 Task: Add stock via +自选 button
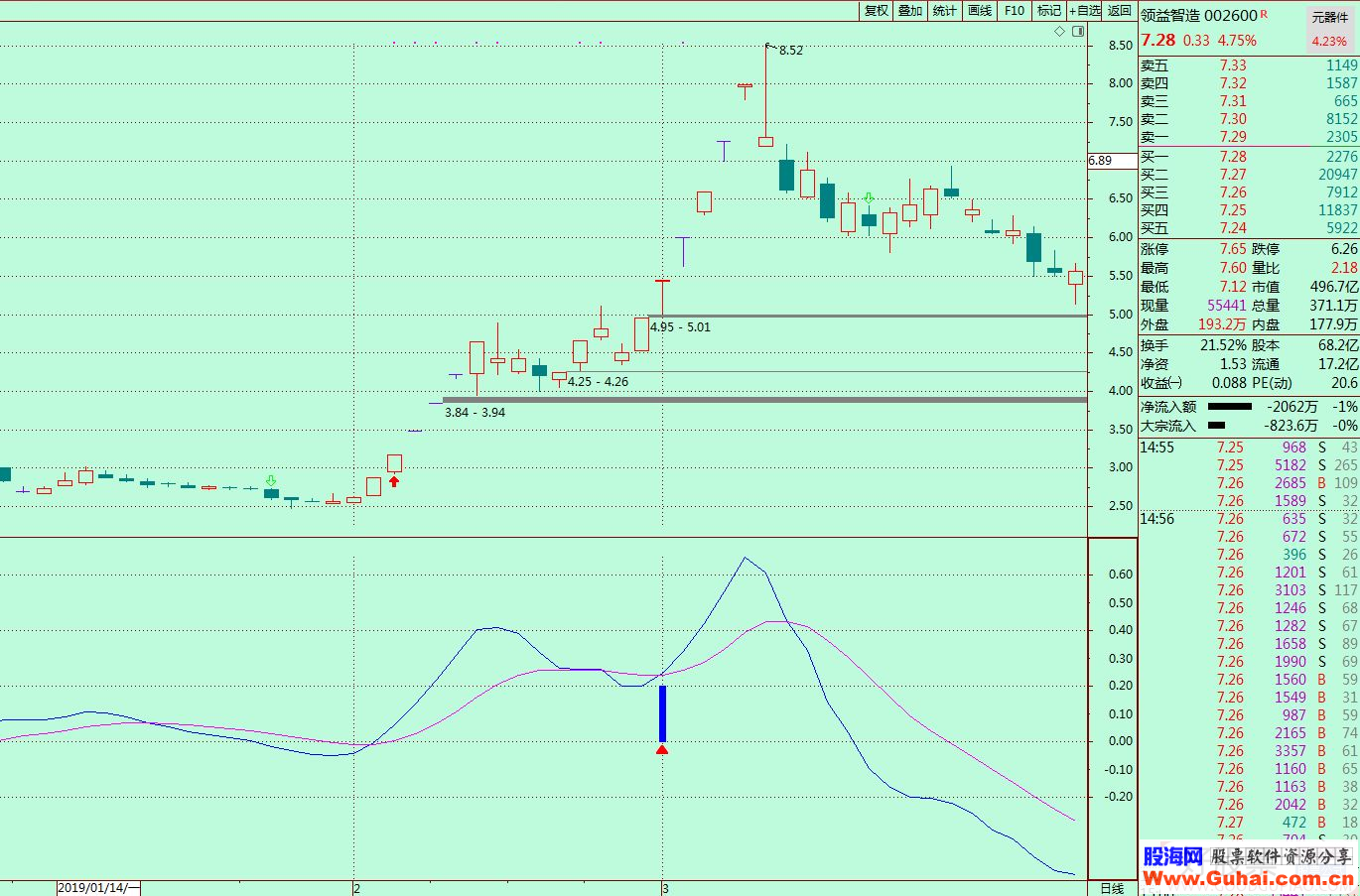click(1085, 10)
